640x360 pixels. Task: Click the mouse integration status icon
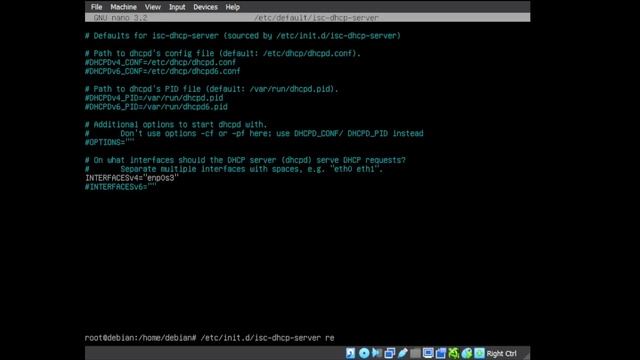(x=467, y=353)
